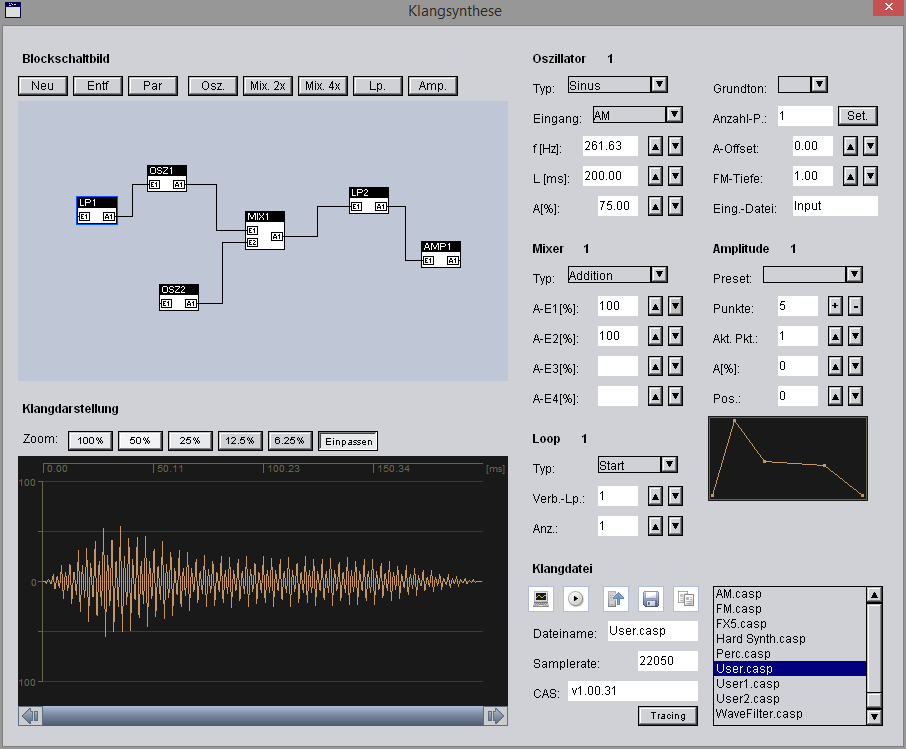Set the zoom to 50%

click(x=139, y=441)
